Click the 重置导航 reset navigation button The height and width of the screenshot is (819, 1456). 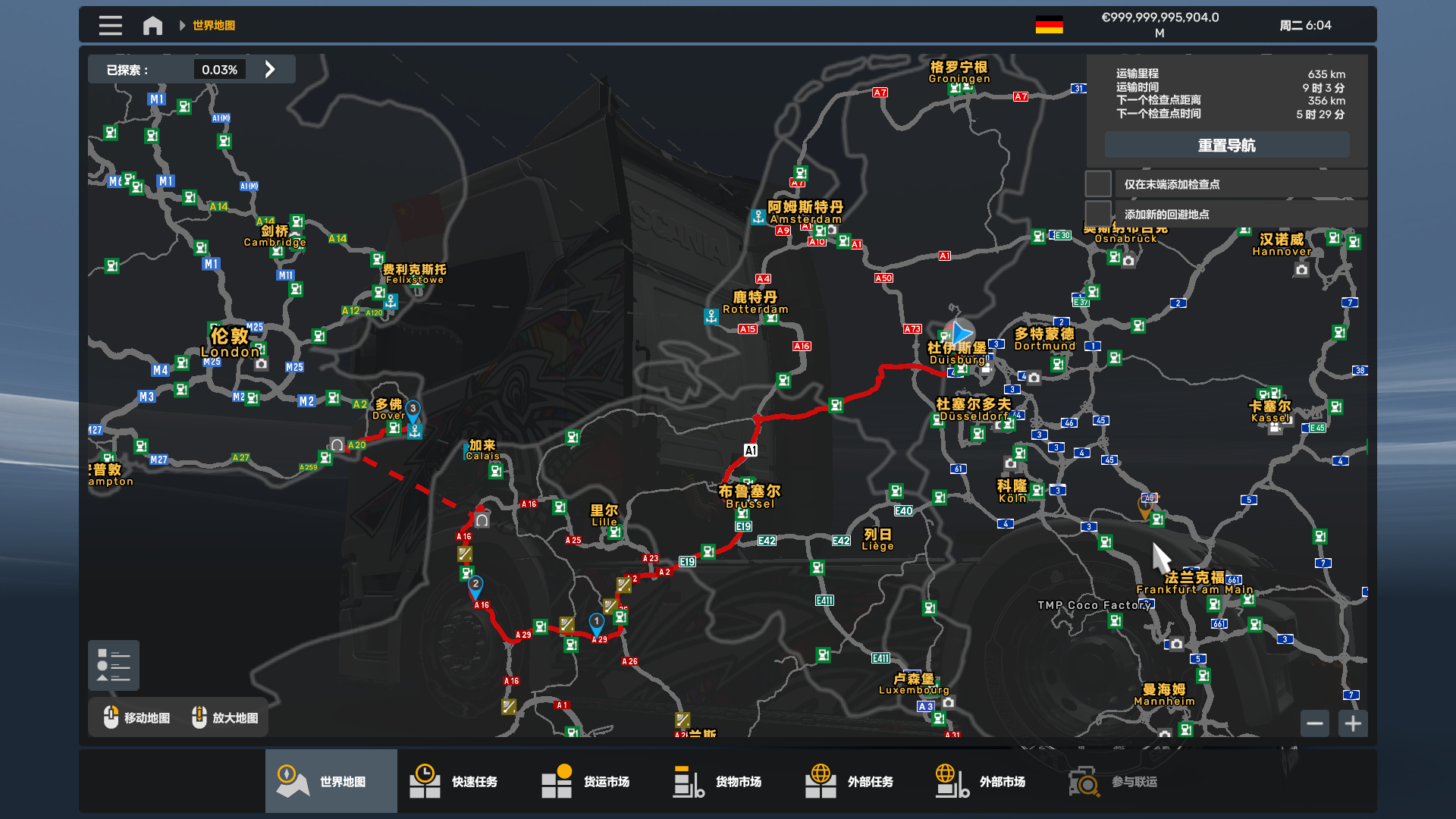click(1226, 145)
